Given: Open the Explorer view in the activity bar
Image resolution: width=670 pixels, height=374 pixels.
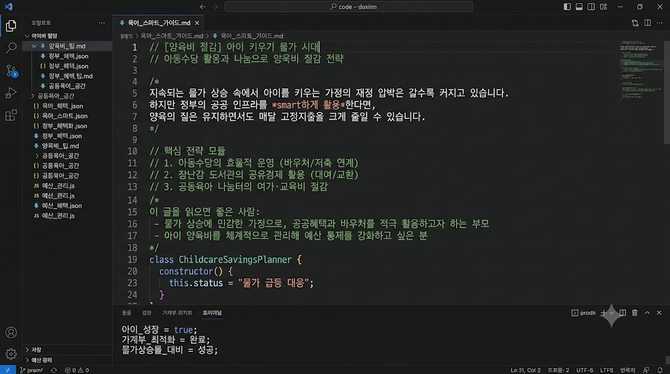Looking at the screenshot, I should click(x=11, y=26).
